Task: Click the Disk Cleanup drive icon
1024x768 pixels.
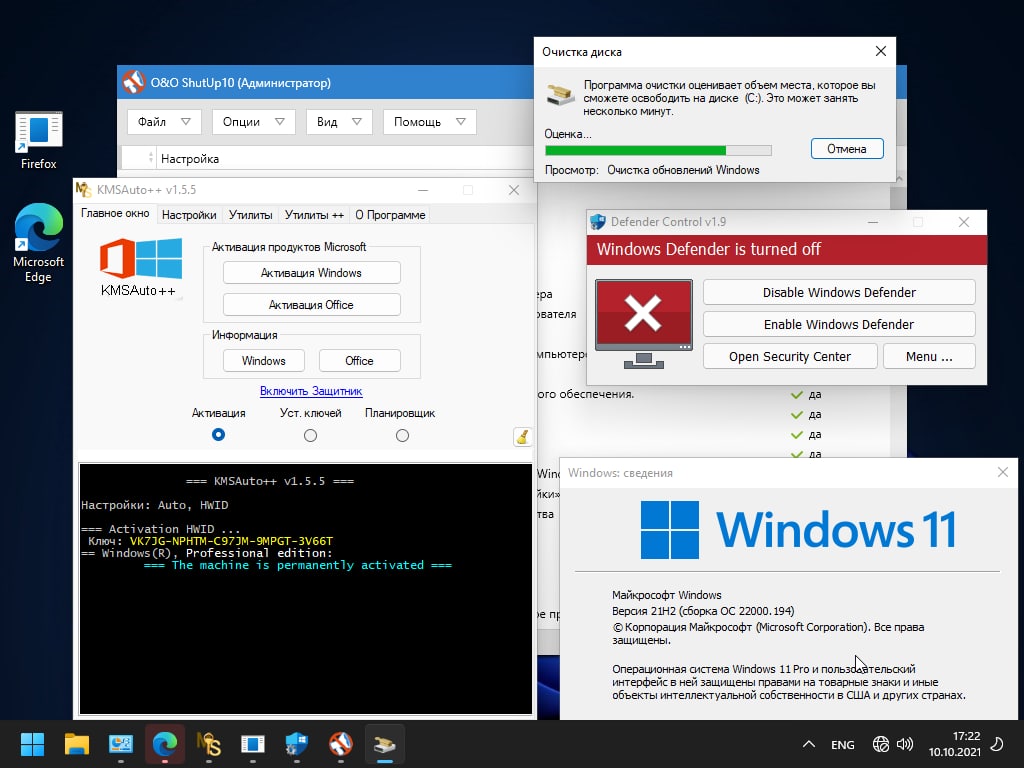Action: 560,95
